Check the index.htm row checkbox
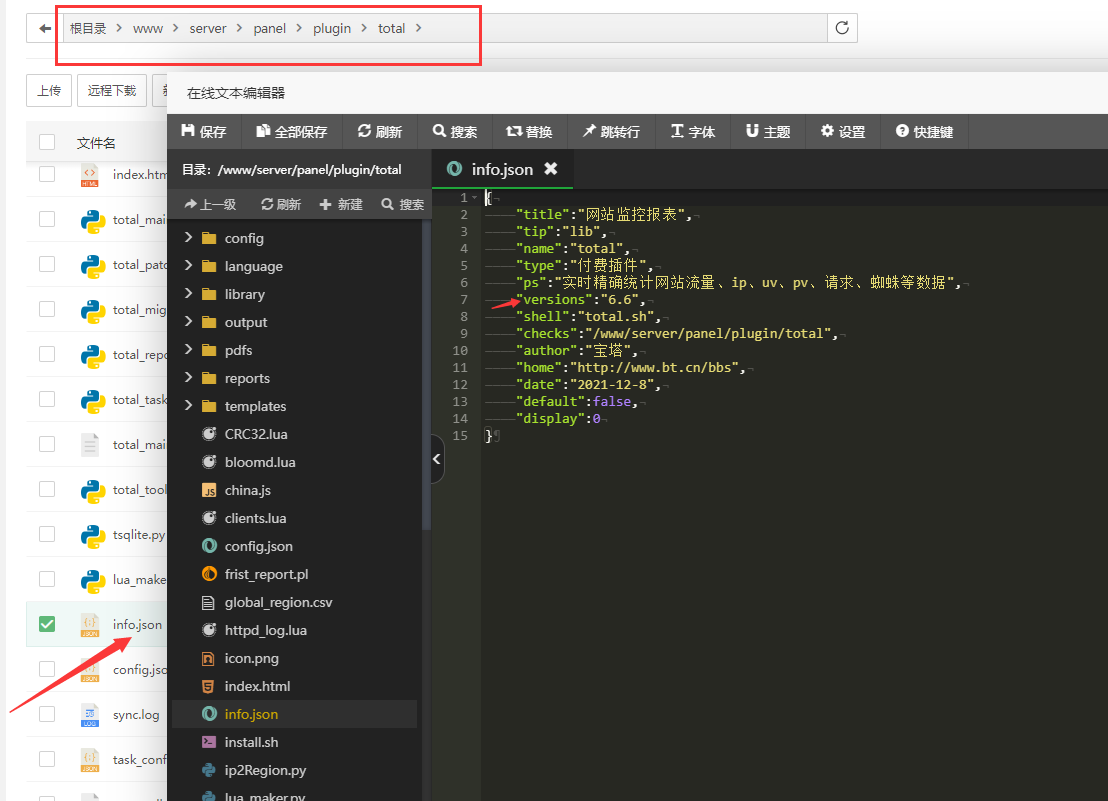 coord(47,174)
